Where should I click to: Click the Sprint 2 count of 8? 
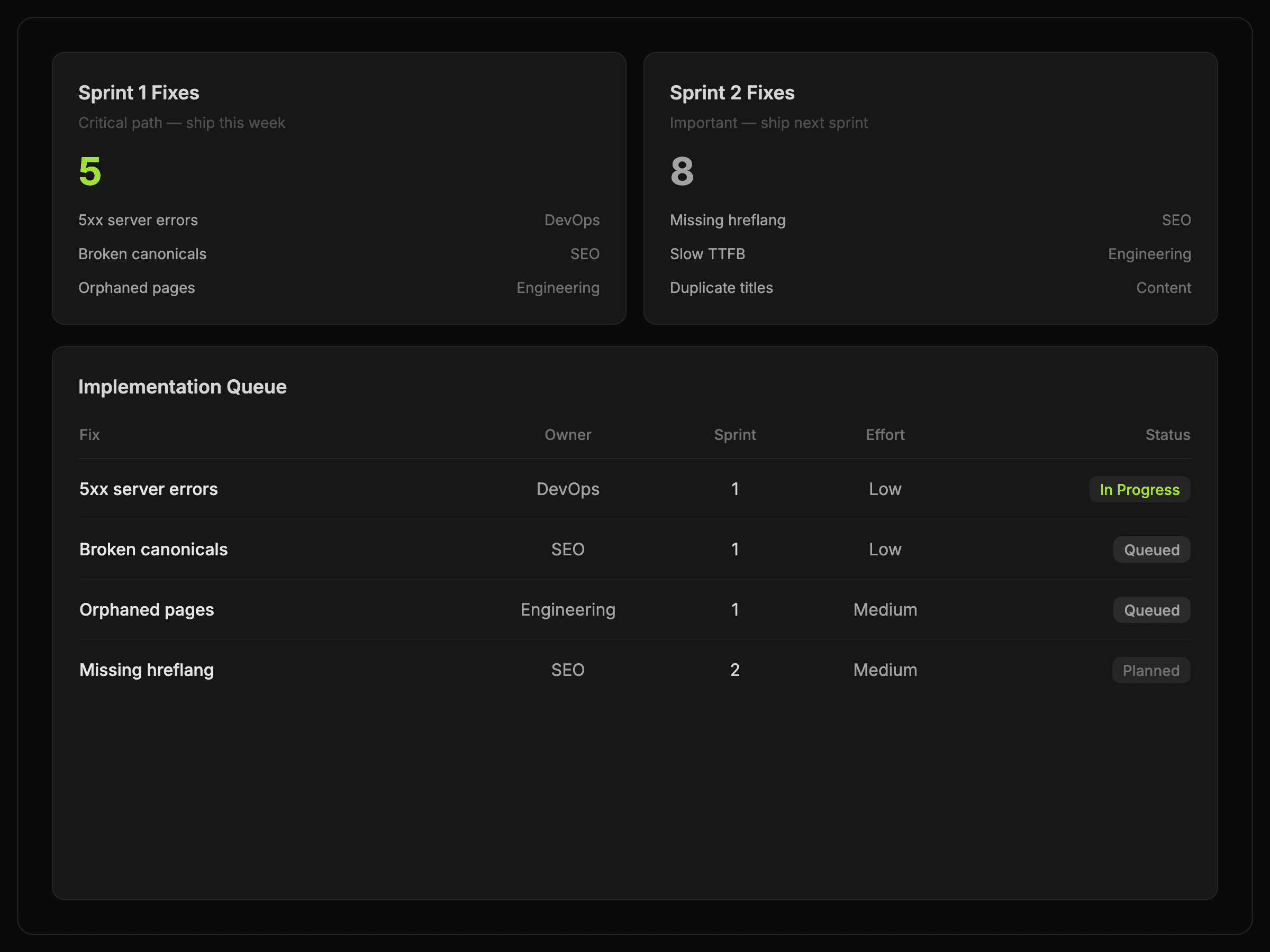click(682, 171)
